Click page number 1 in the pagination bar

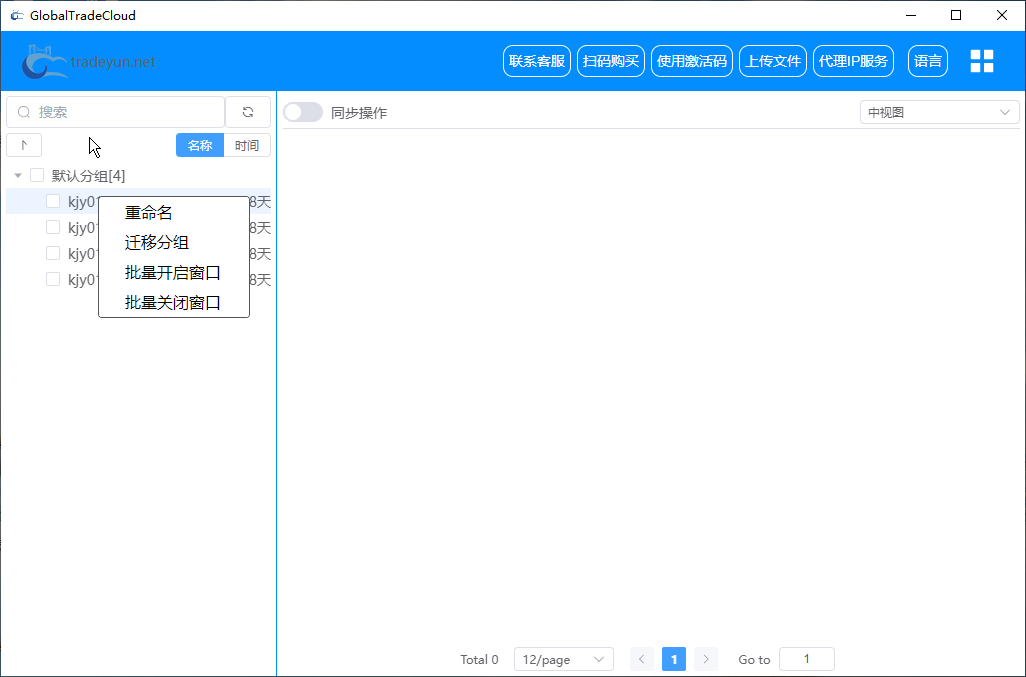pyautogui.click(x=673, y=659)
